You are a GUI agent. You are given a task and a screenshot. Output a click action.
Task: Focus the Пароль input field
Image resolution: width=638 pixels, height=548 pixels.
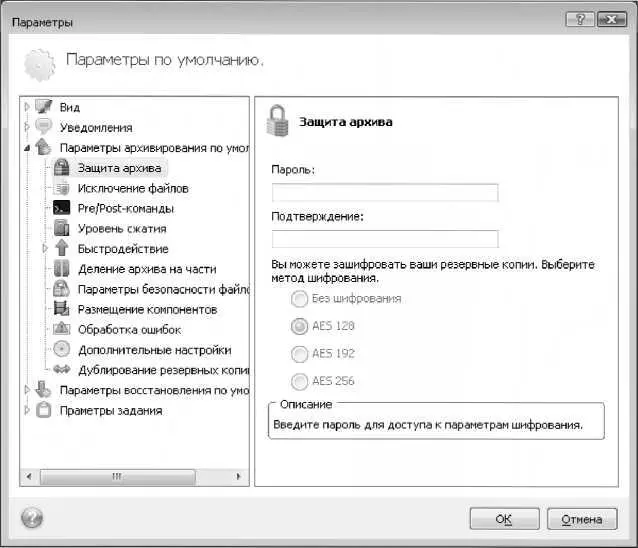pyautogui.click(x=385, y=193)
